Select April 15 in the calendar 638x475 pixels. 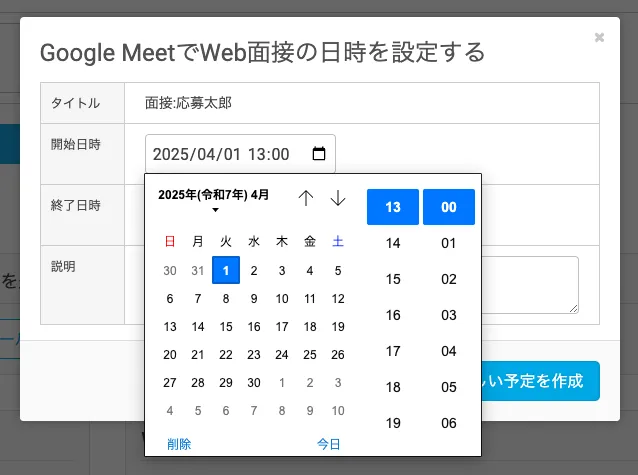[226, 326]
